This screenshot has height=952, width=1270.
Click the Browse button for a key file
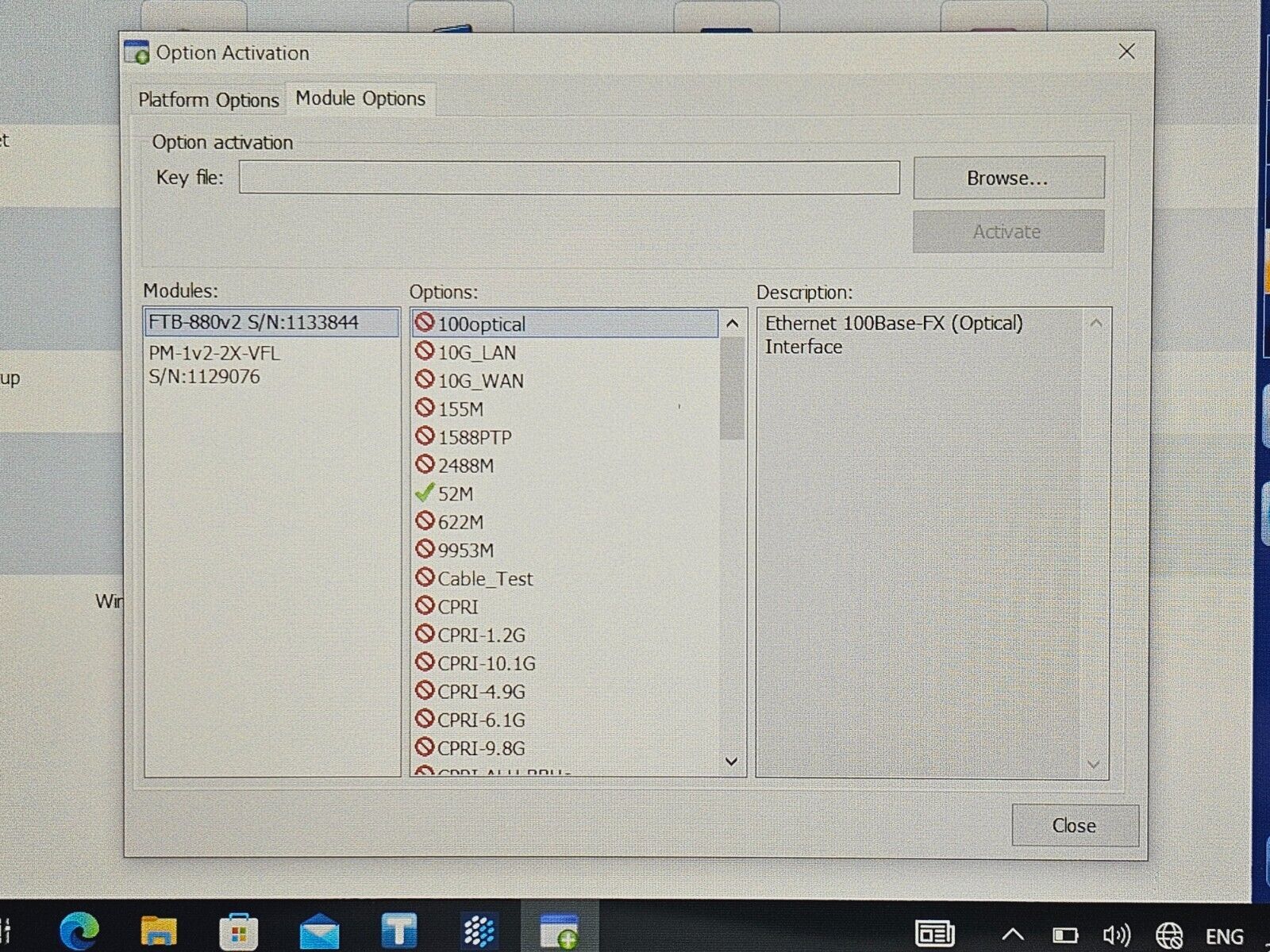1008,177
